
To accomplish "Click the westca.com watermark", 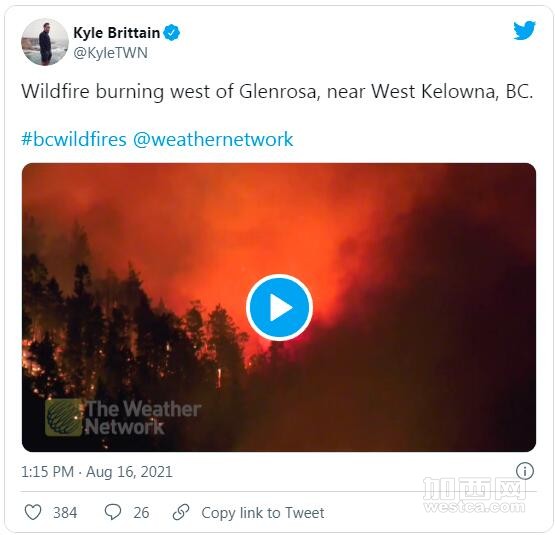I will (474, 495).
